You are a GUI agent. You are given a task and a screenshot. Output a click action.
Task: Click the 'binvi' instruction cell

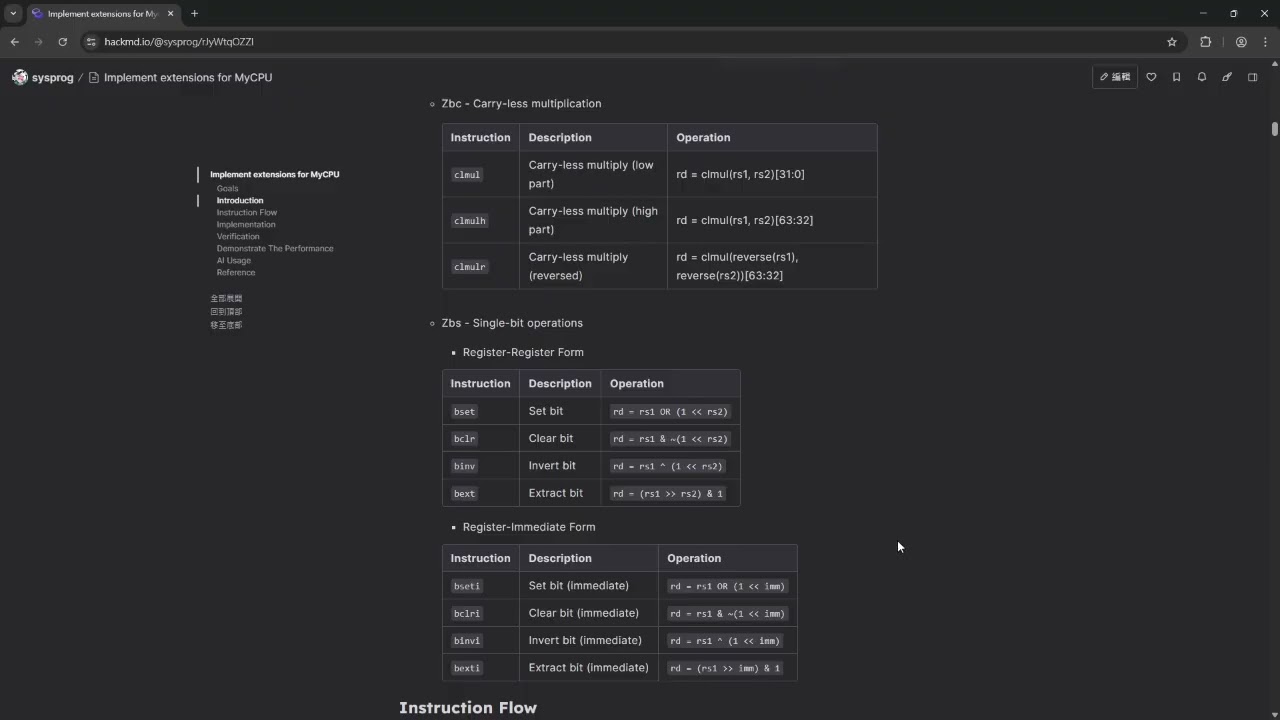pos(466,640)
